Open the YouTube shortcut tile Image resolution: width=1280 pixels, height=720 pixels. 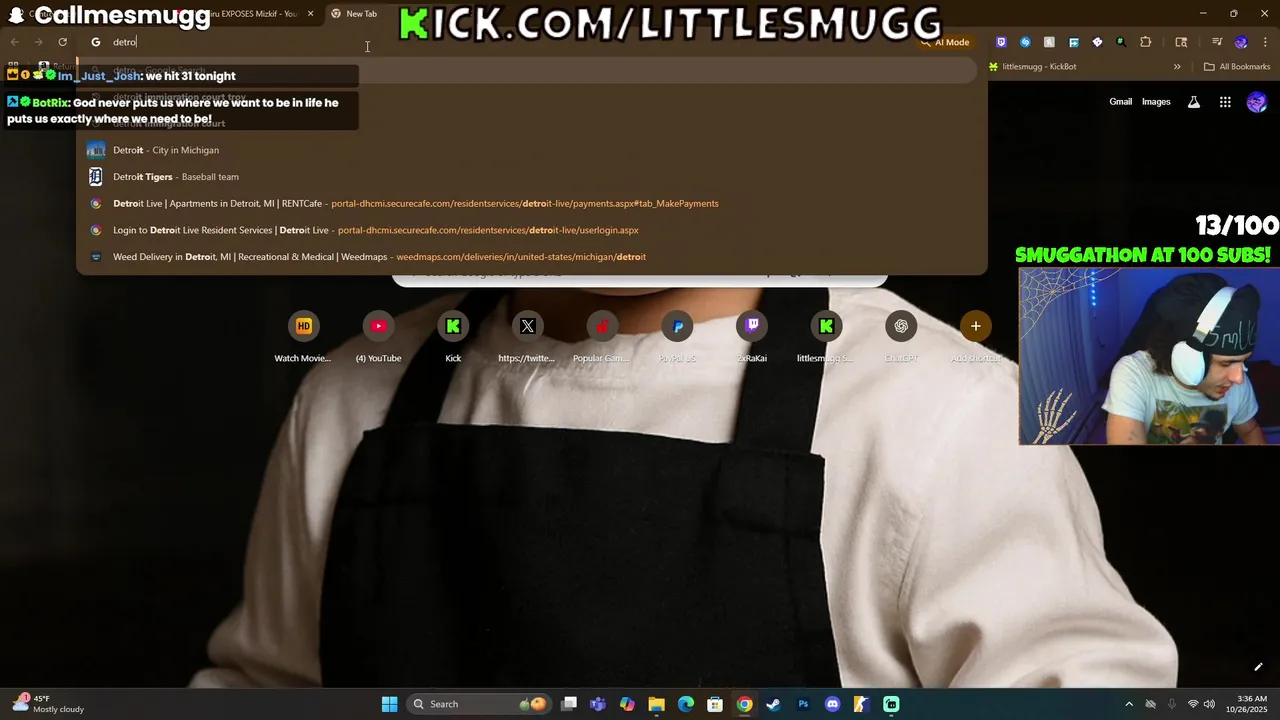(x=378, y=337)
